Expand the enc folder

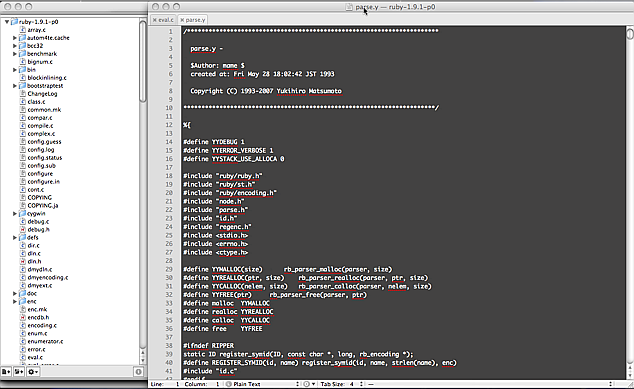pyautogui.click(x=15, y=301)
